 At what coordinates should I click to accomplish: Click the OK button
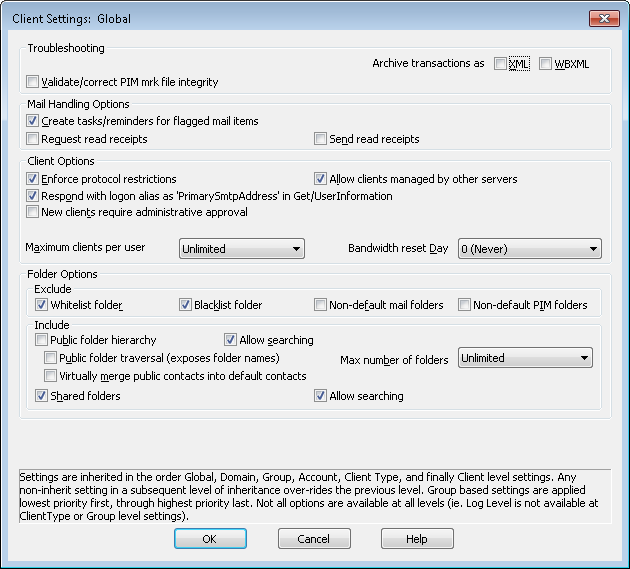click(x=210, y=539)
